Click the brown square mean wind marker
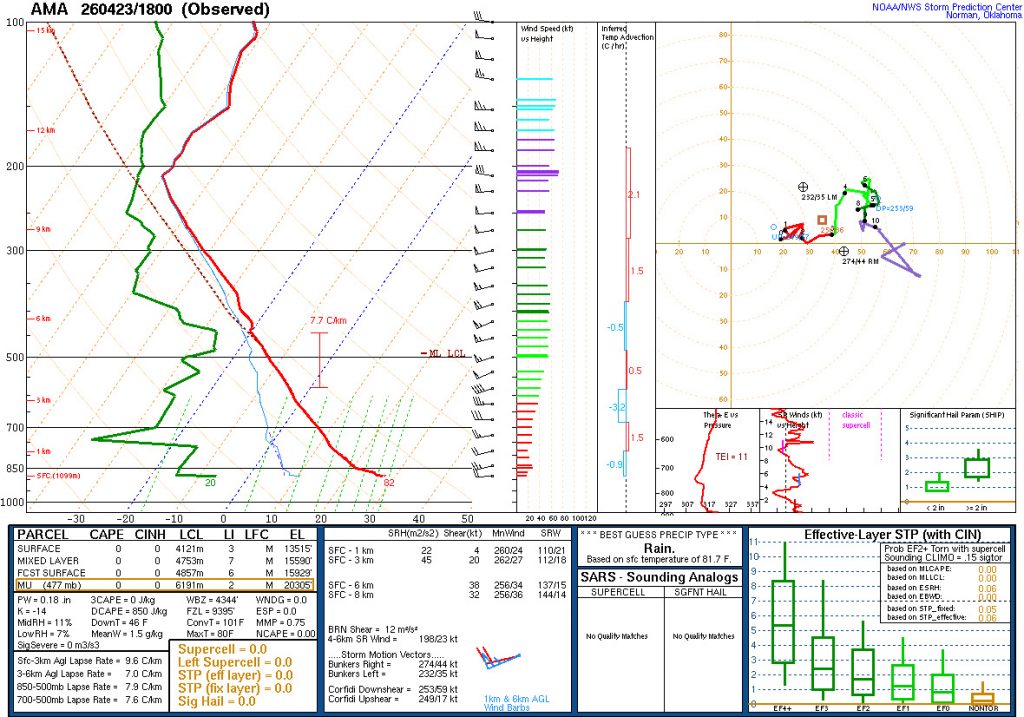 click(822, 220)
